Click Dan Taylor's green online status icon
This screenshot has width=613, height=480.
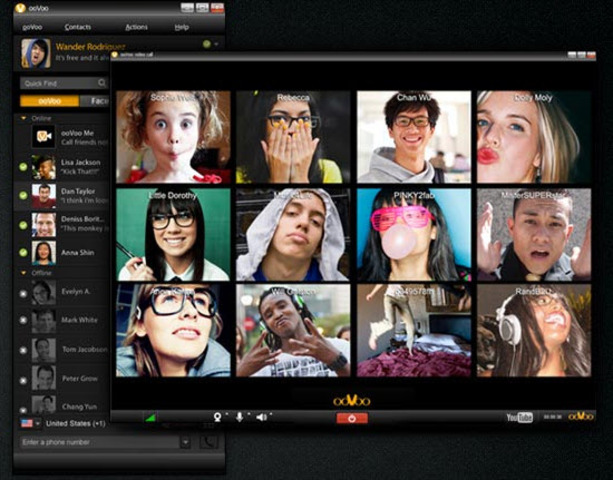click(x=23, y=195)
